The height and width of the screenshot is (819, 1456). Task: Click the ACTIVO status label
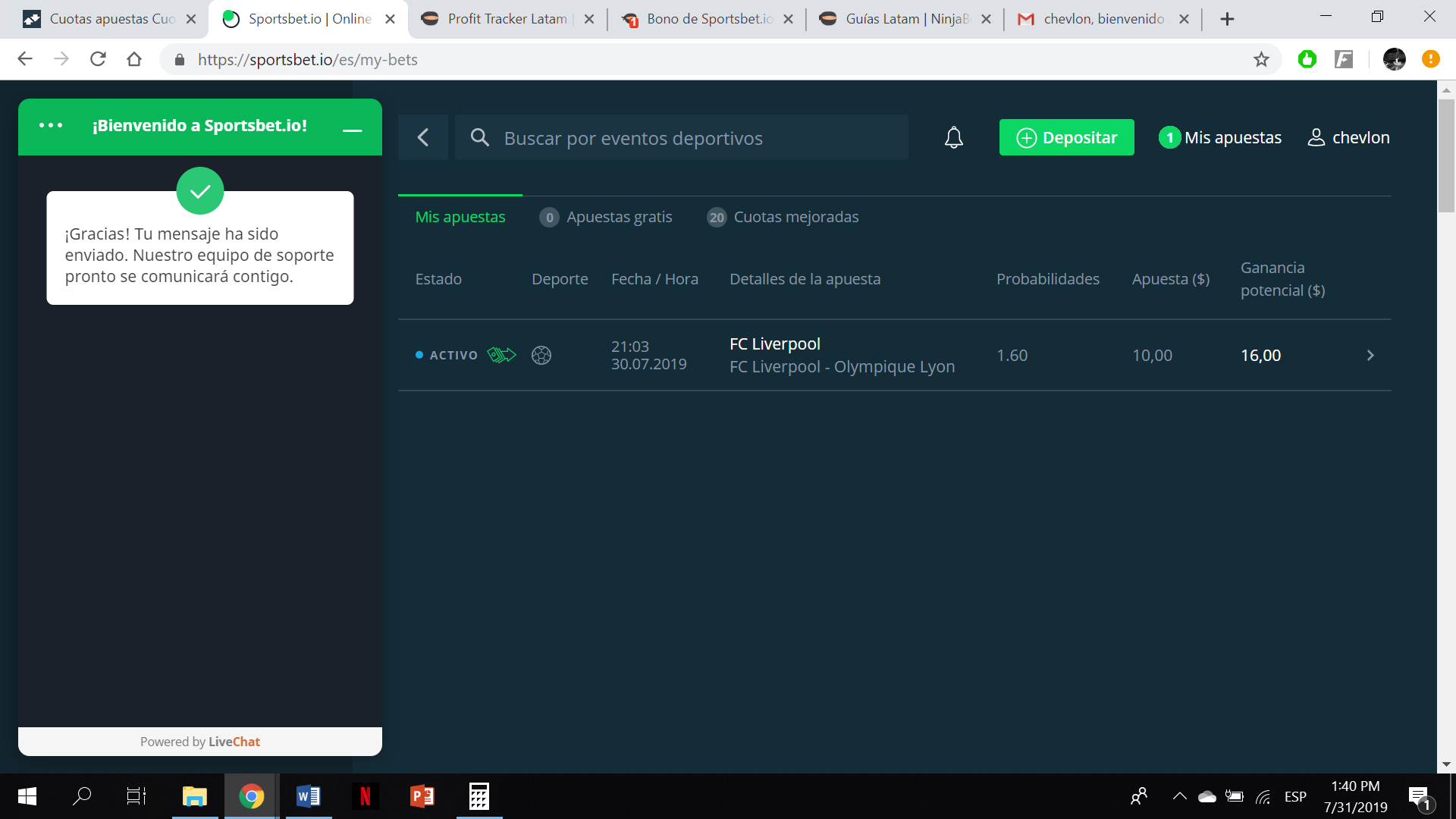453,355
